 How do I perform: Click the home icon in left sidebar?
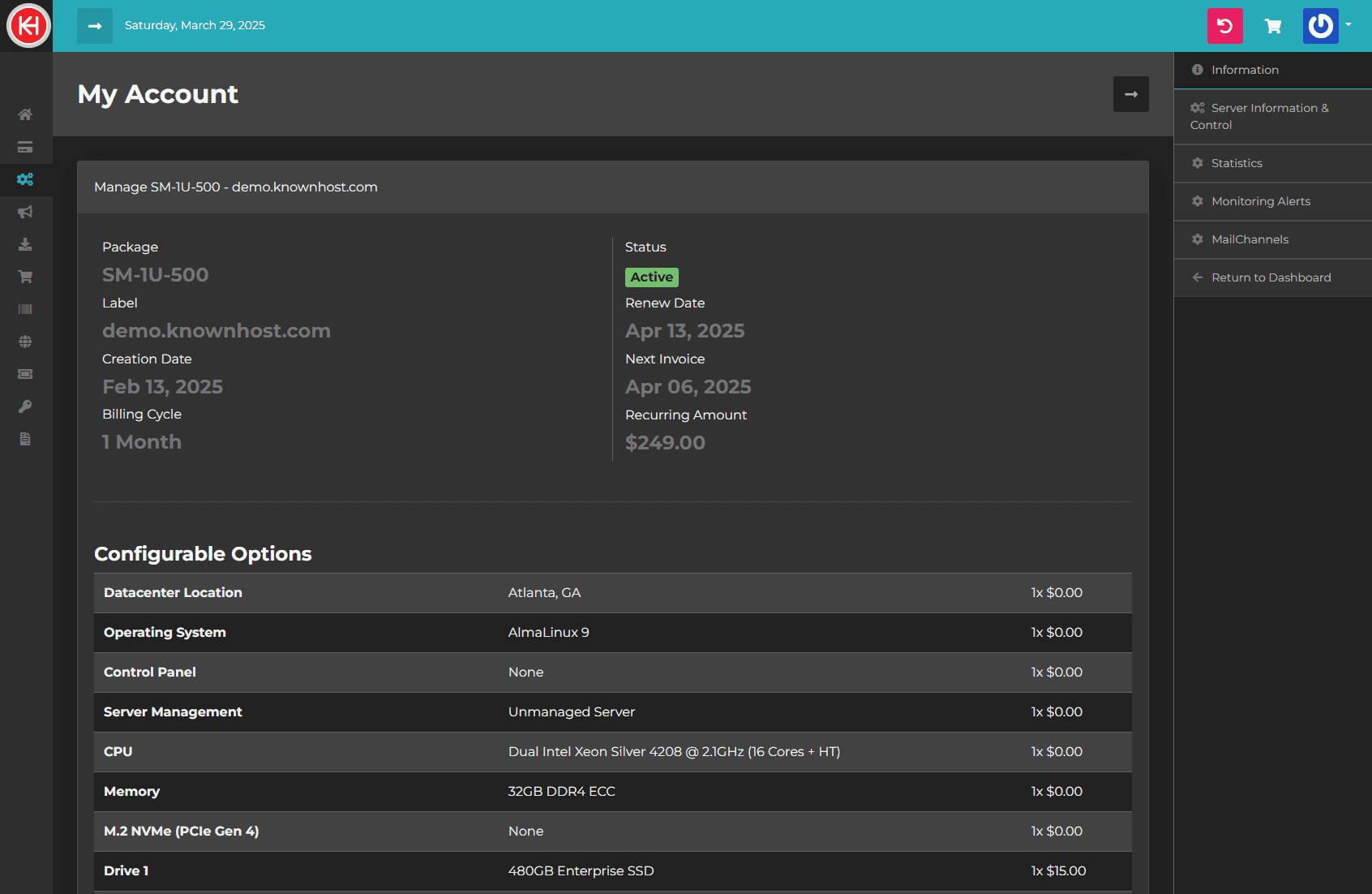(x=25, y=114)
